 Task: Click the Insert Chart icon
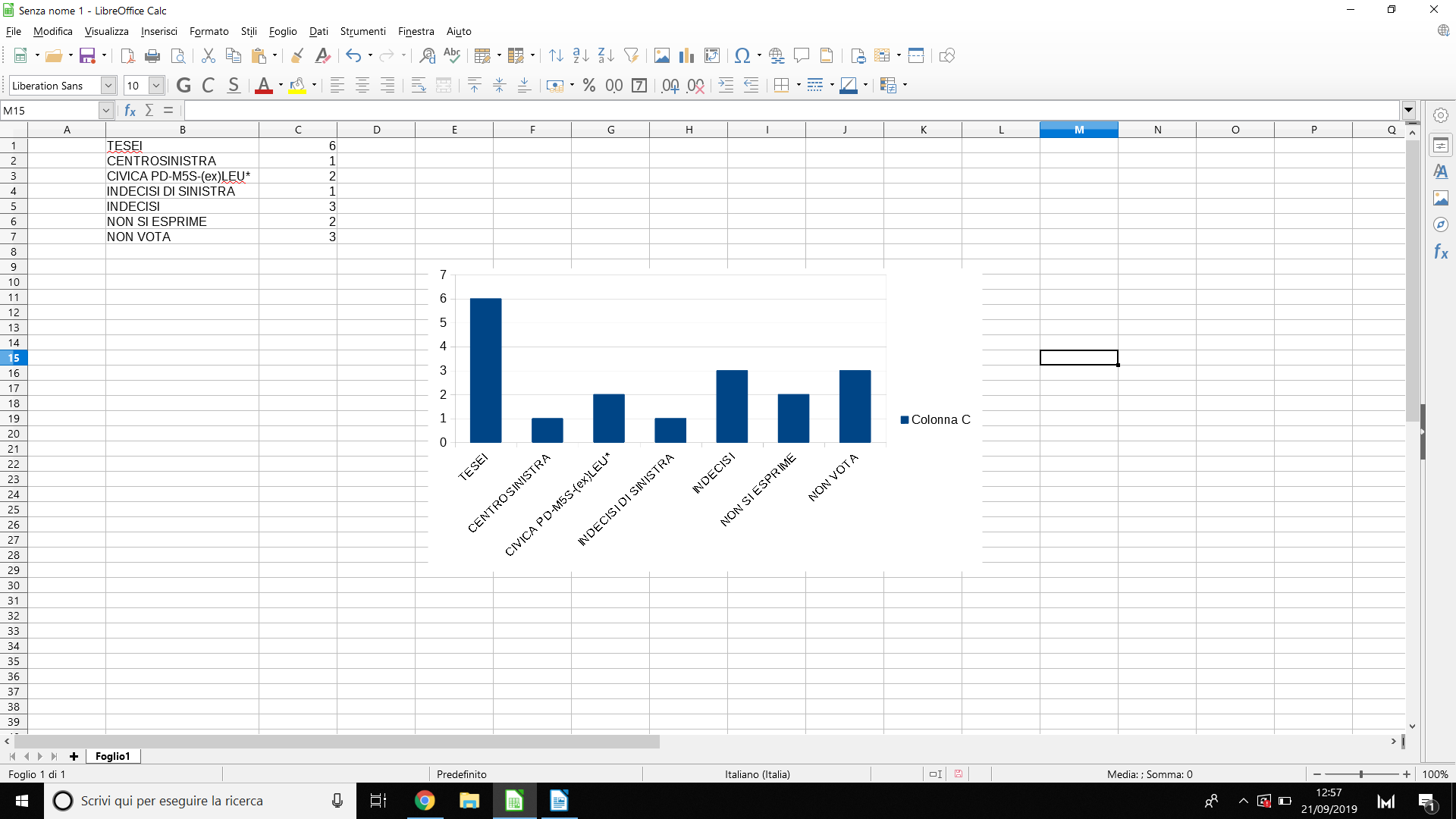686,55
